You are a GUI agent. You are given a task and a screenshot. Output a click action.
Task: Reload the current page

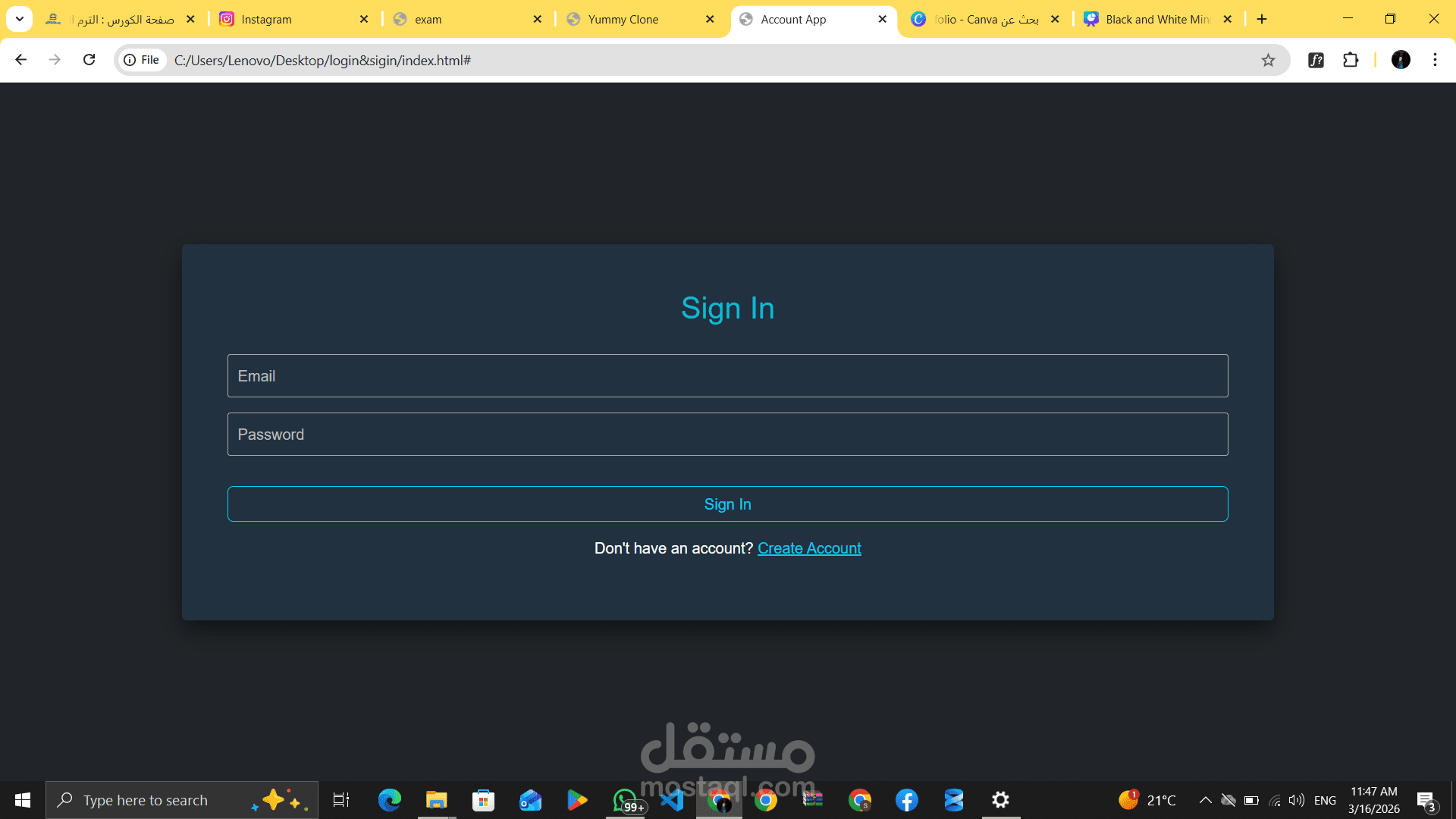[89, 60]
